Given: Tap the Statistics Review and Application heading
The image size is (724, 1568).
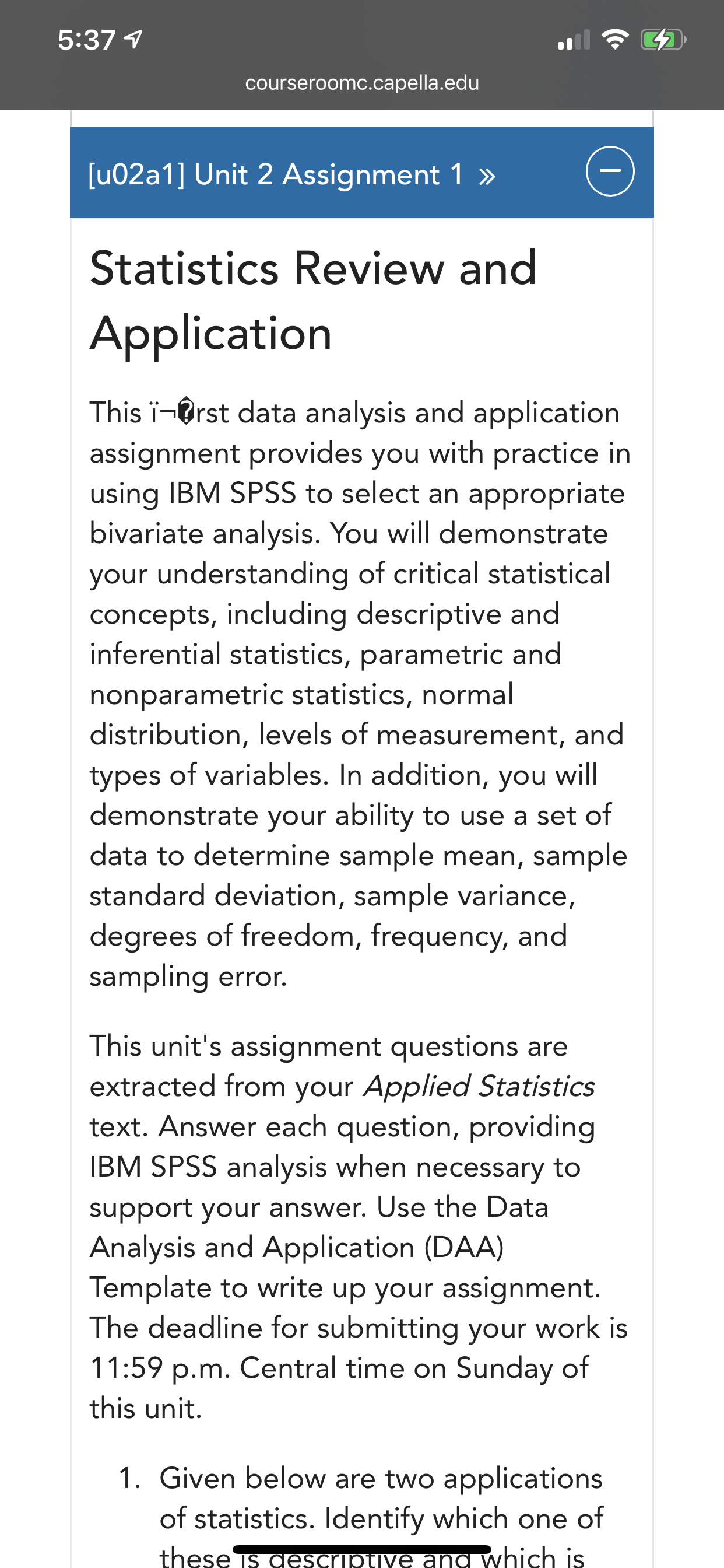Looking at the screenshot, I should 314,300.
